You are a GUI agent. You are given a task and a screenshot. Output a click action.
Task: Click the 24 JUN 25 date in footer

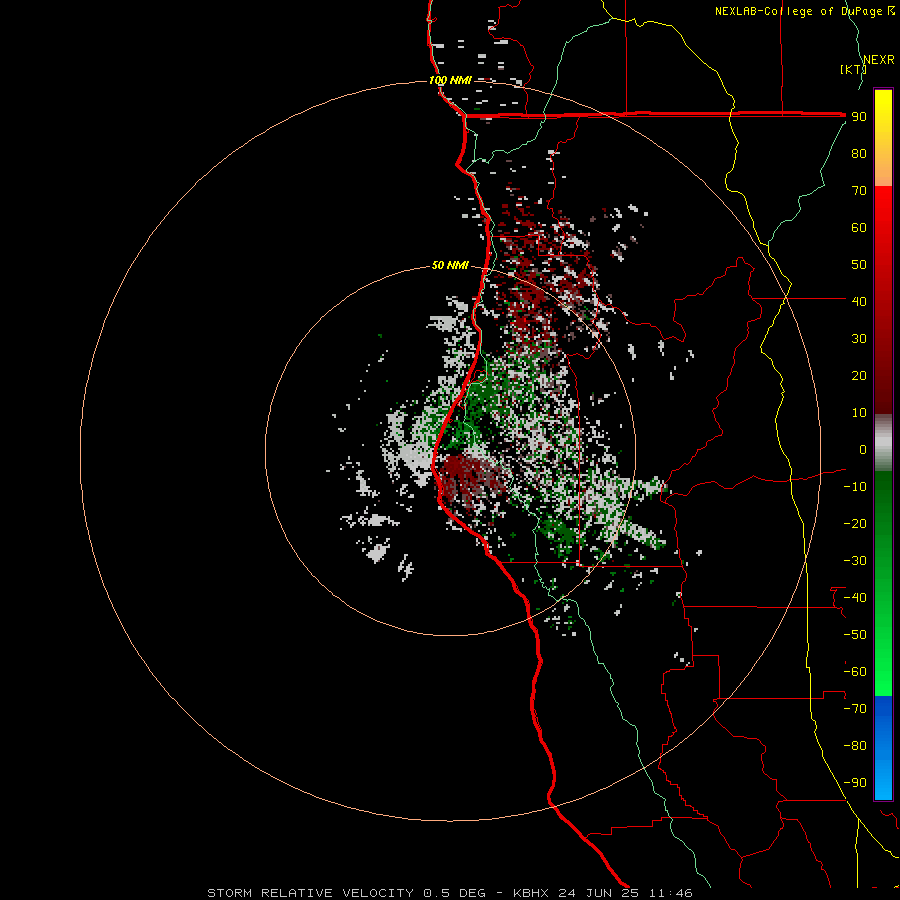(599, 893)
